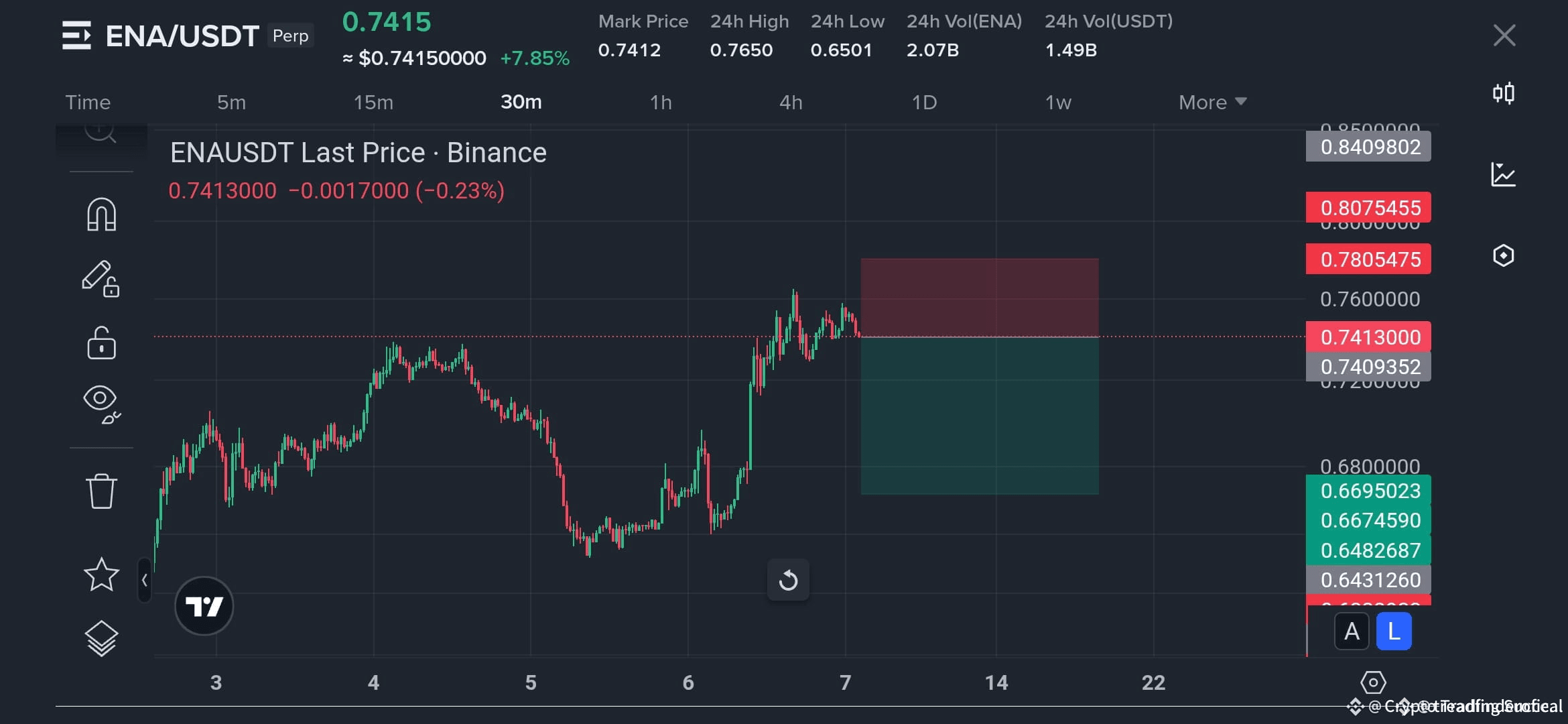This screenshot has height=724, width=1568.
Task: Toggle the hide drawings eye icon
Action: point(101,405)
